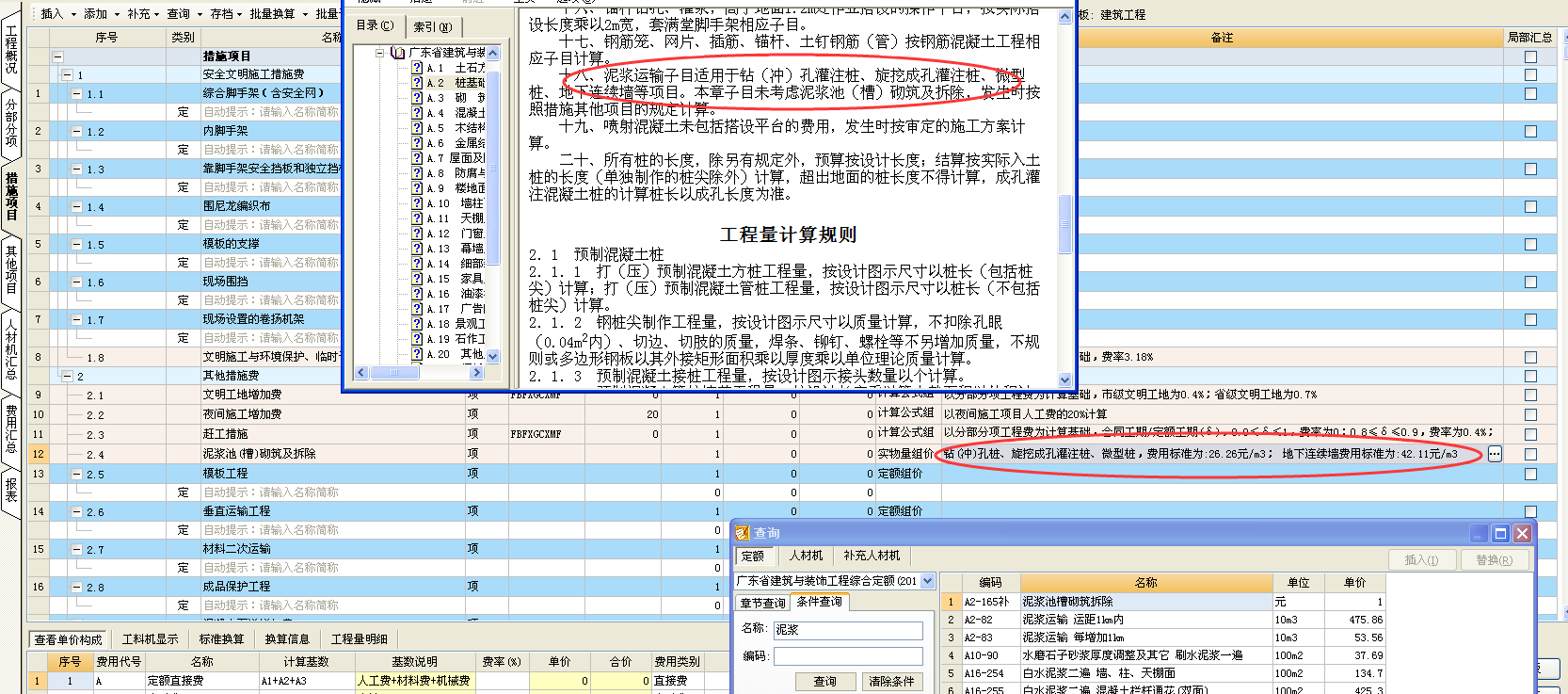Image resolution: width=1568 pixels, height=694 pixels.
Task: Toggle 局部汇总 checkbox for row 1.5
Action: (x=1530, y=245)
